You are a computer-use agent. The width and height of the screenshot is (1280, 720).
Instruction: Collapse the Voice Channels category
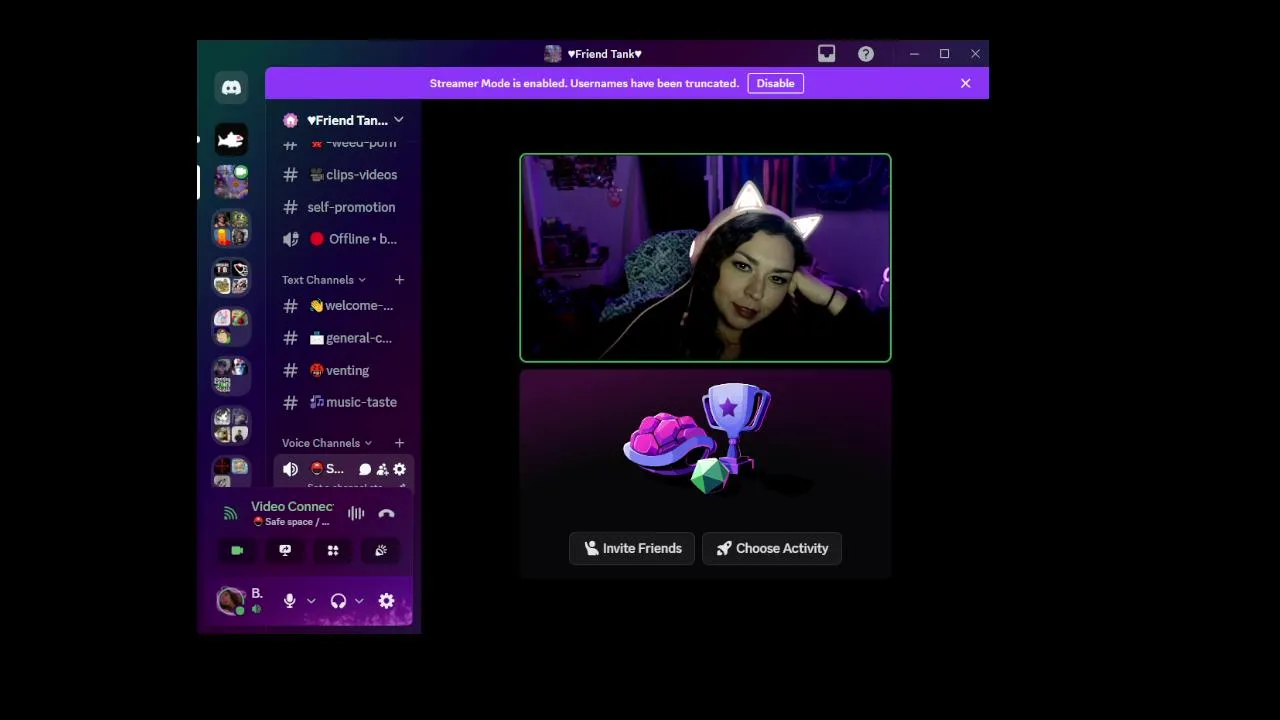point(326,443)
